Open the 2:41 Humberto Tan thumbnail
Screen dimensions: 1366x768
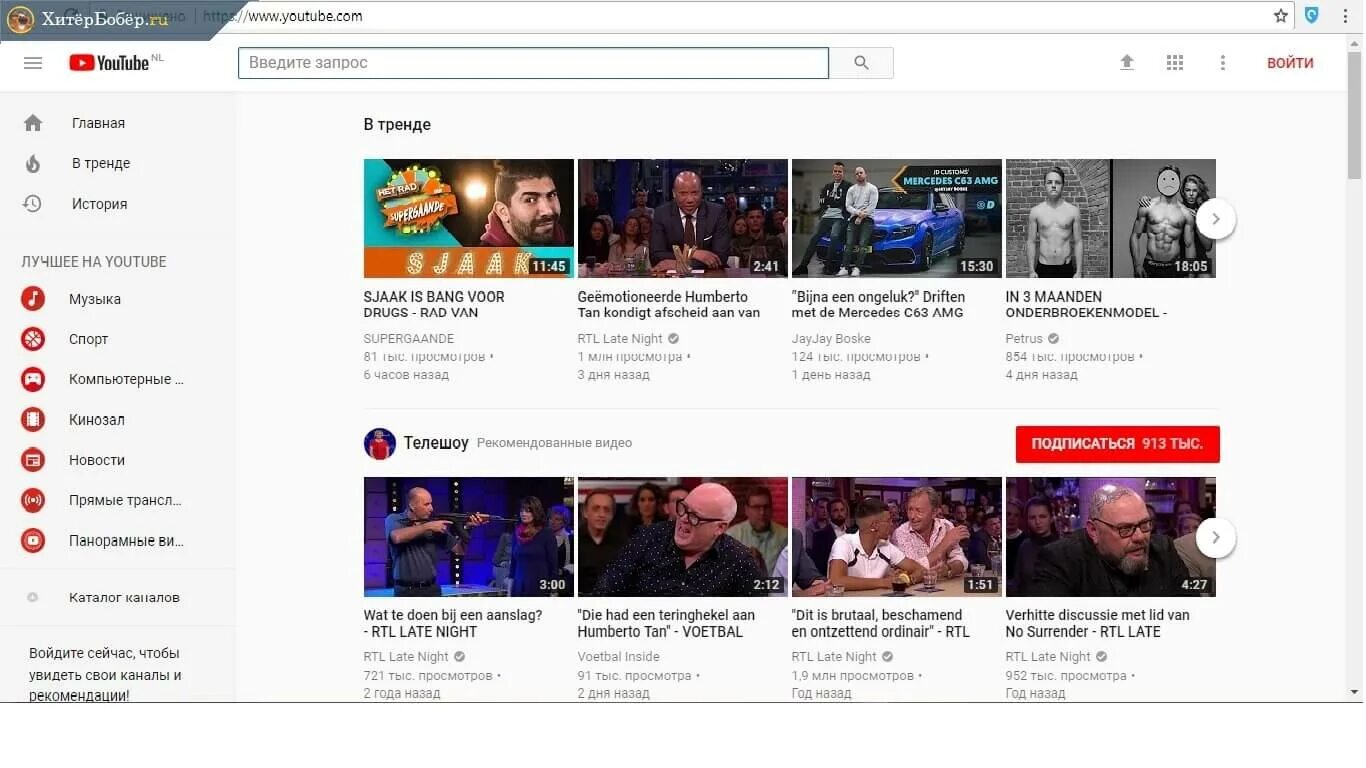coord(683,218)
